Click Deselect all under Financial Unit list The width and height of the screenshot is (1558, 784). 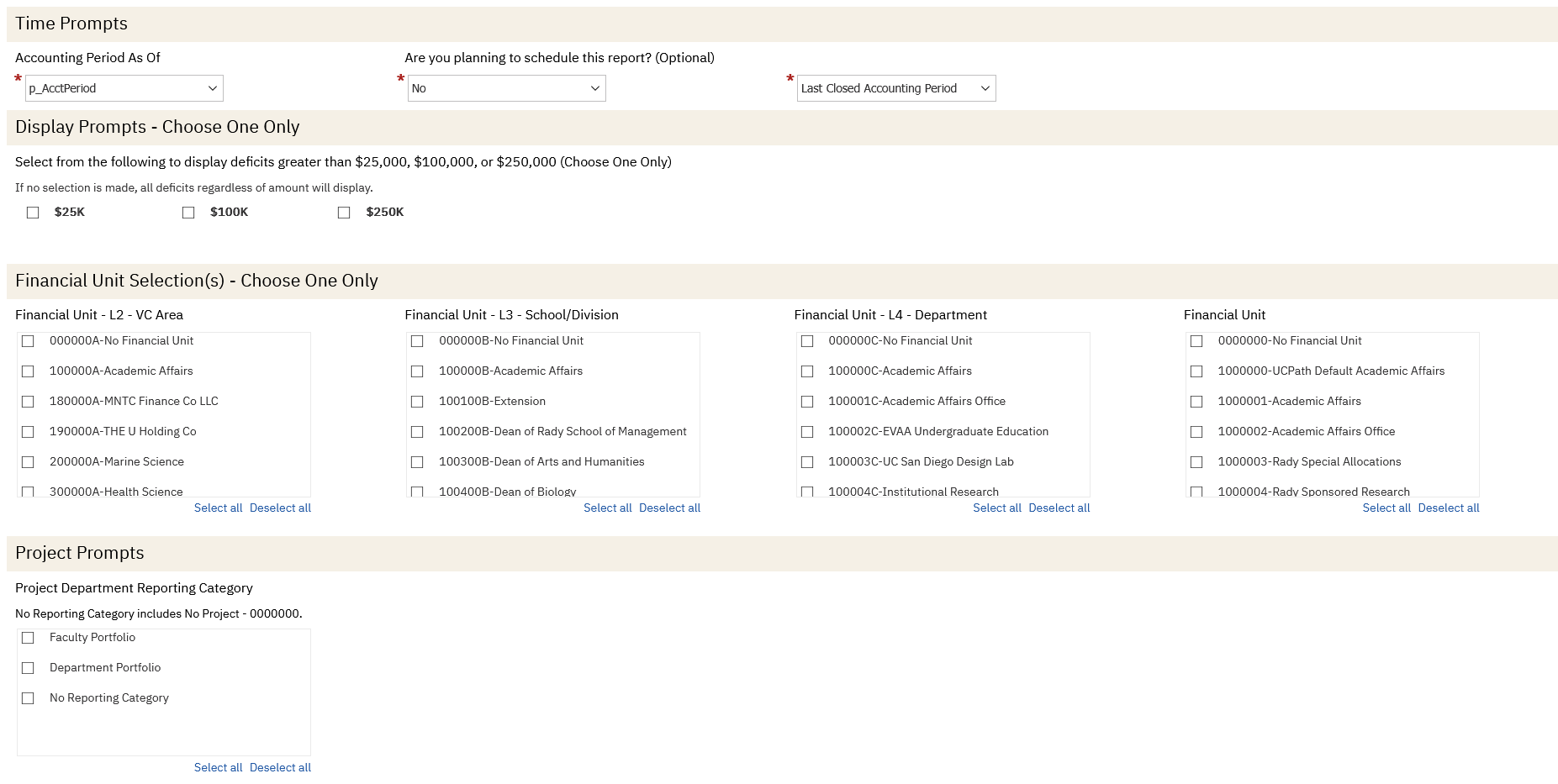coord(1448,508)
